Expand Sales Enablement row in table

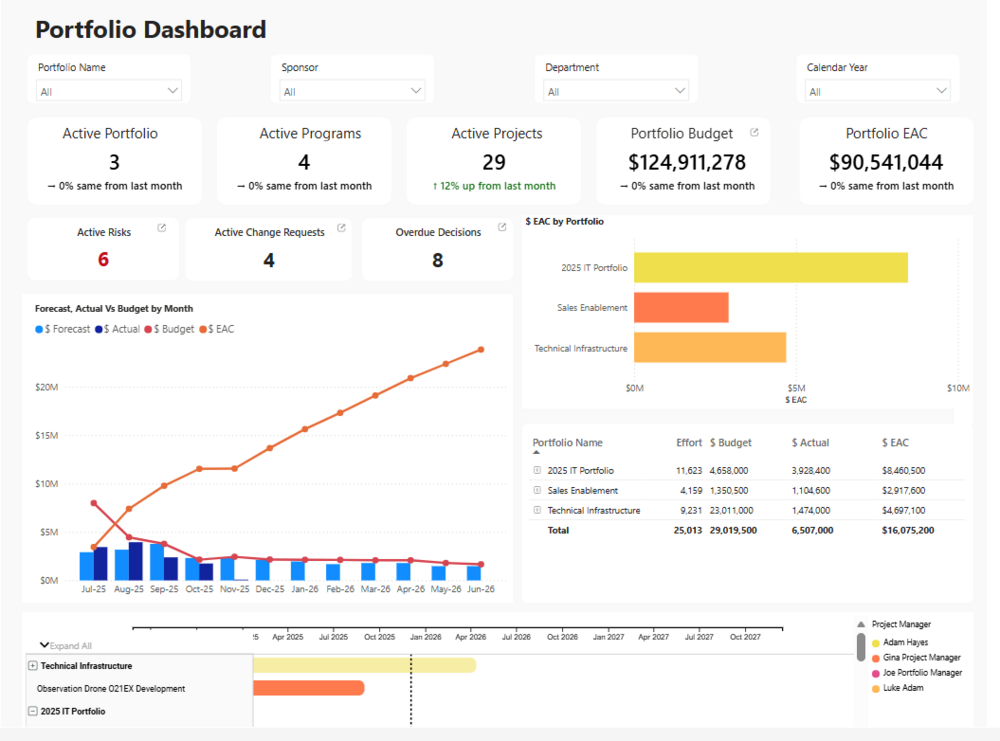point(537,490)
